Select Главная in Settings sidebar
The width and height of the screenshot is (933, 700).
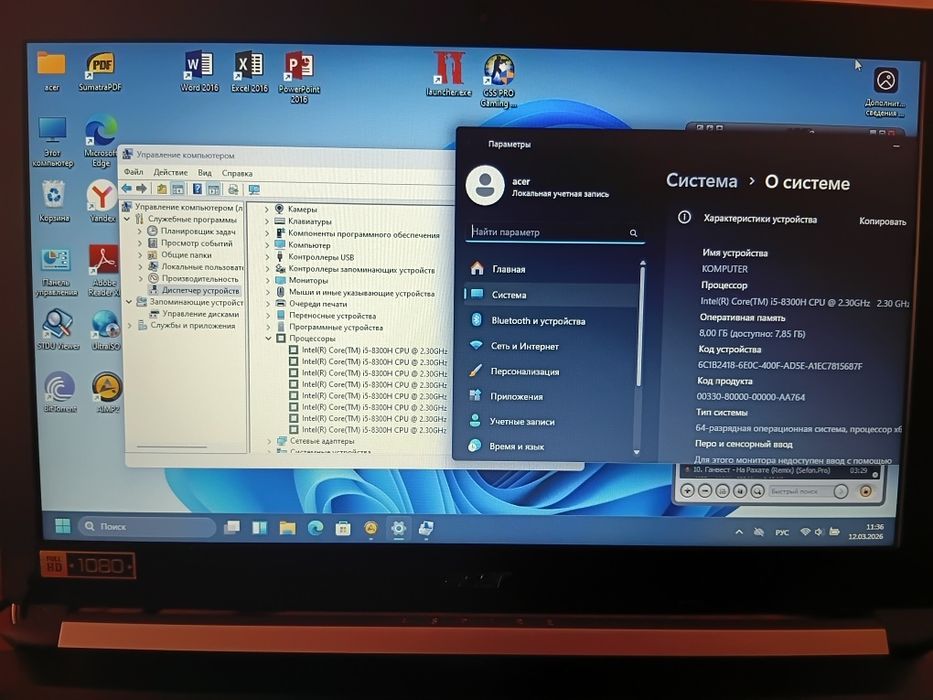[550, 269]
